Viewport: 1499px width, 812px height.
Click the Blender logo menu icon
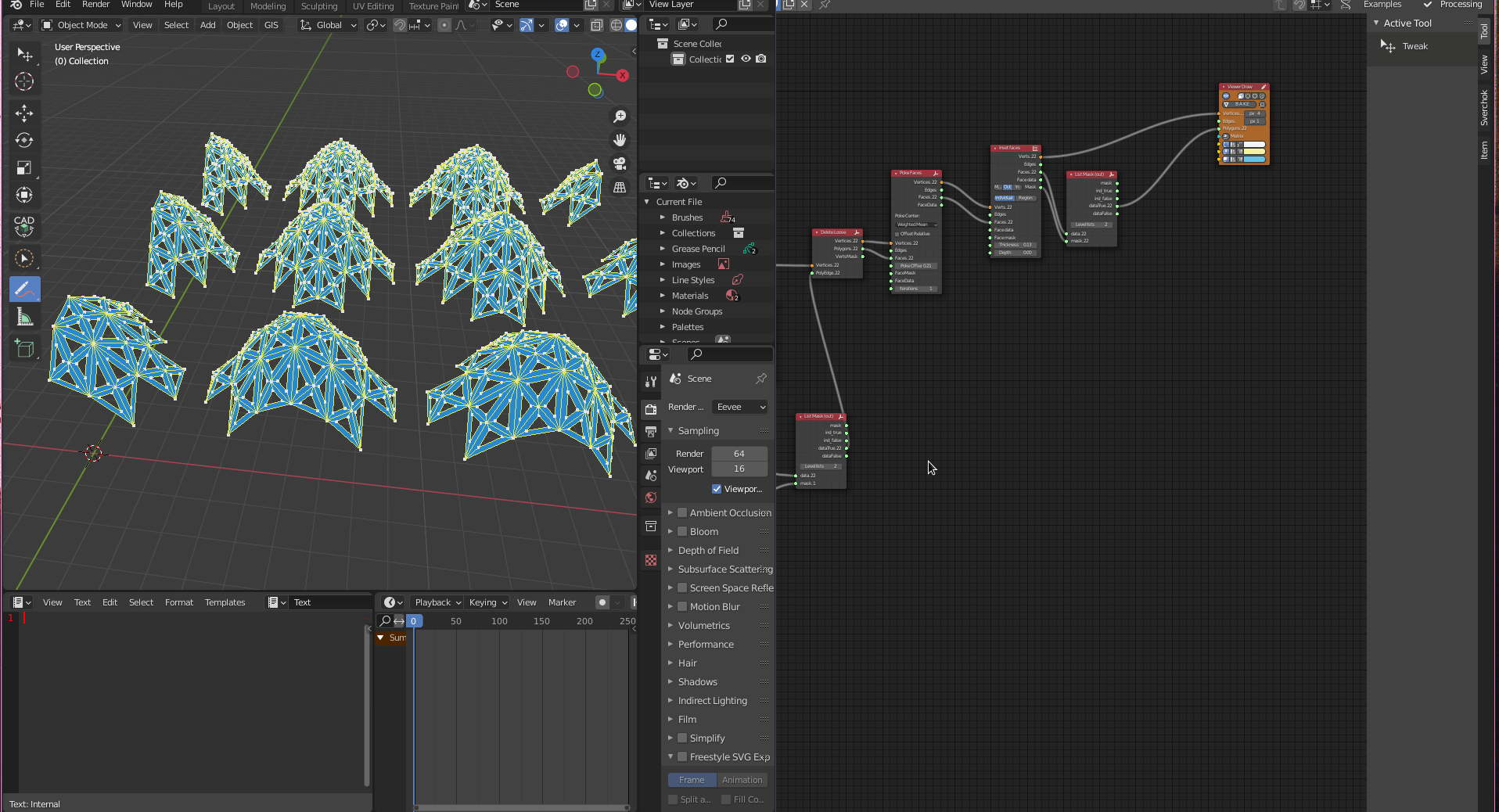point(16,5)
